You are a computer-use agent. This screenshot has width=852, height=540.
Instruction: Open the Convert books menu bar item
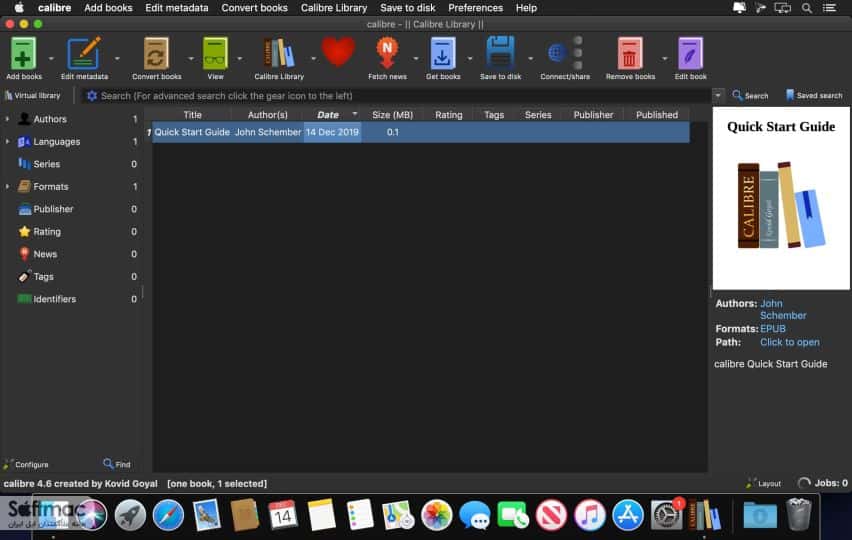click(x=254, y=8)
